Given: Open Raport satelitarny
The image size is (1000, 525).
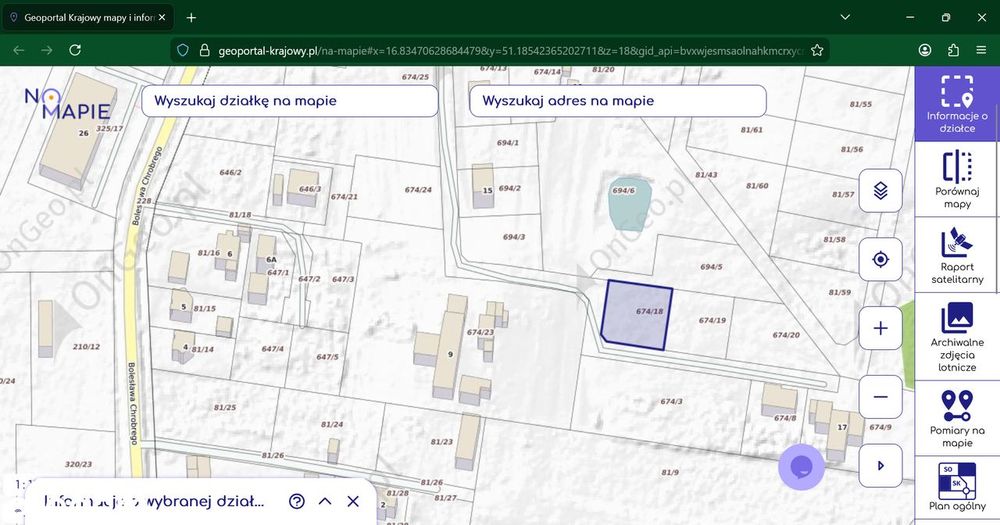Looking at the screenshot, I should point(957,255).
